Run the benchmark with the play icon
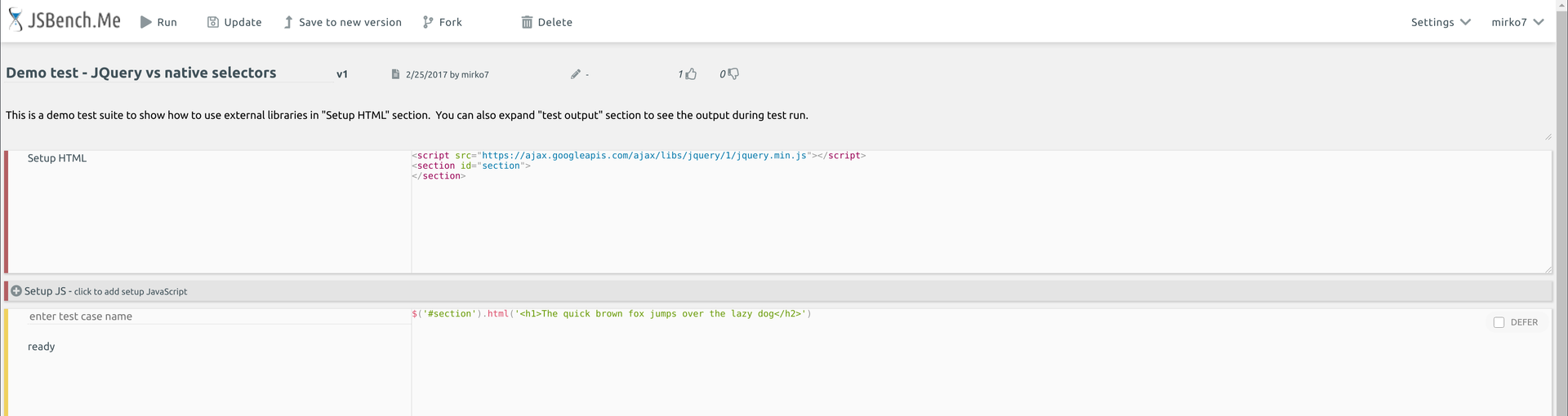The width and height of the screenshot is (1568, 416). click(x=146, y=22)
